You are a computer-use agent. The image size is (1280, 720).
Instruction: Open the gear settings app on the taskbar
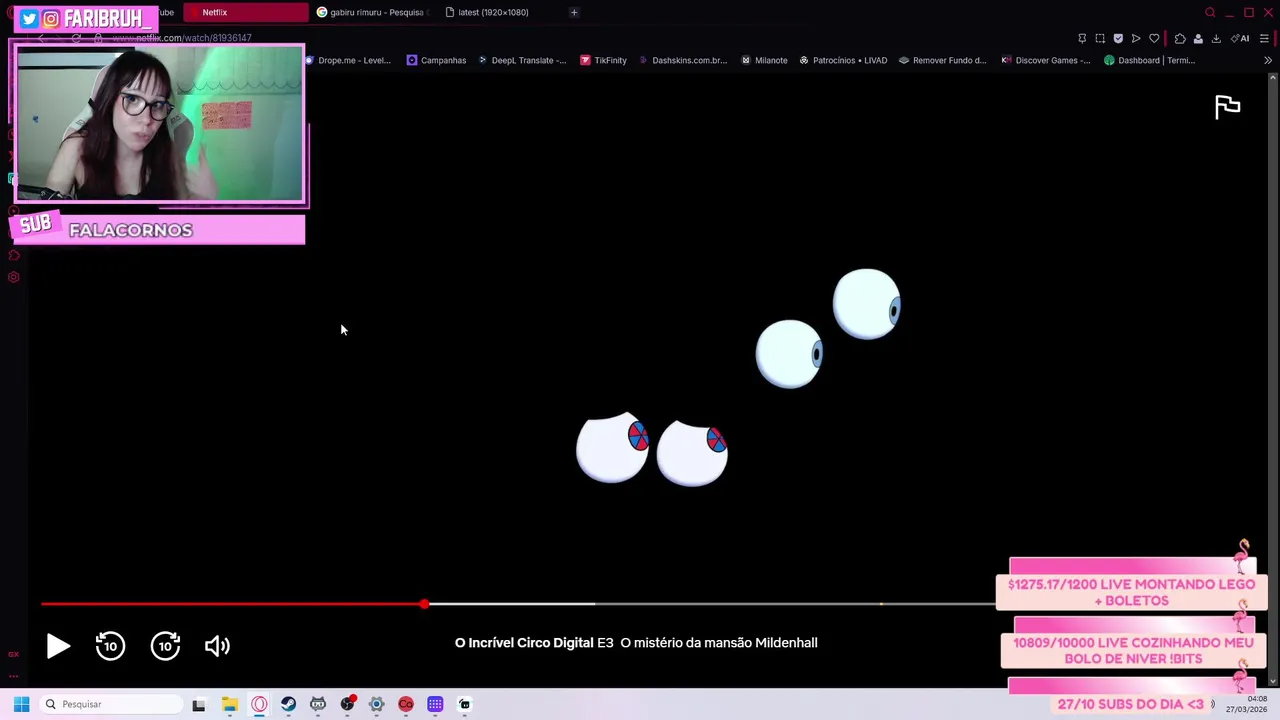click(x=376, y=704)
